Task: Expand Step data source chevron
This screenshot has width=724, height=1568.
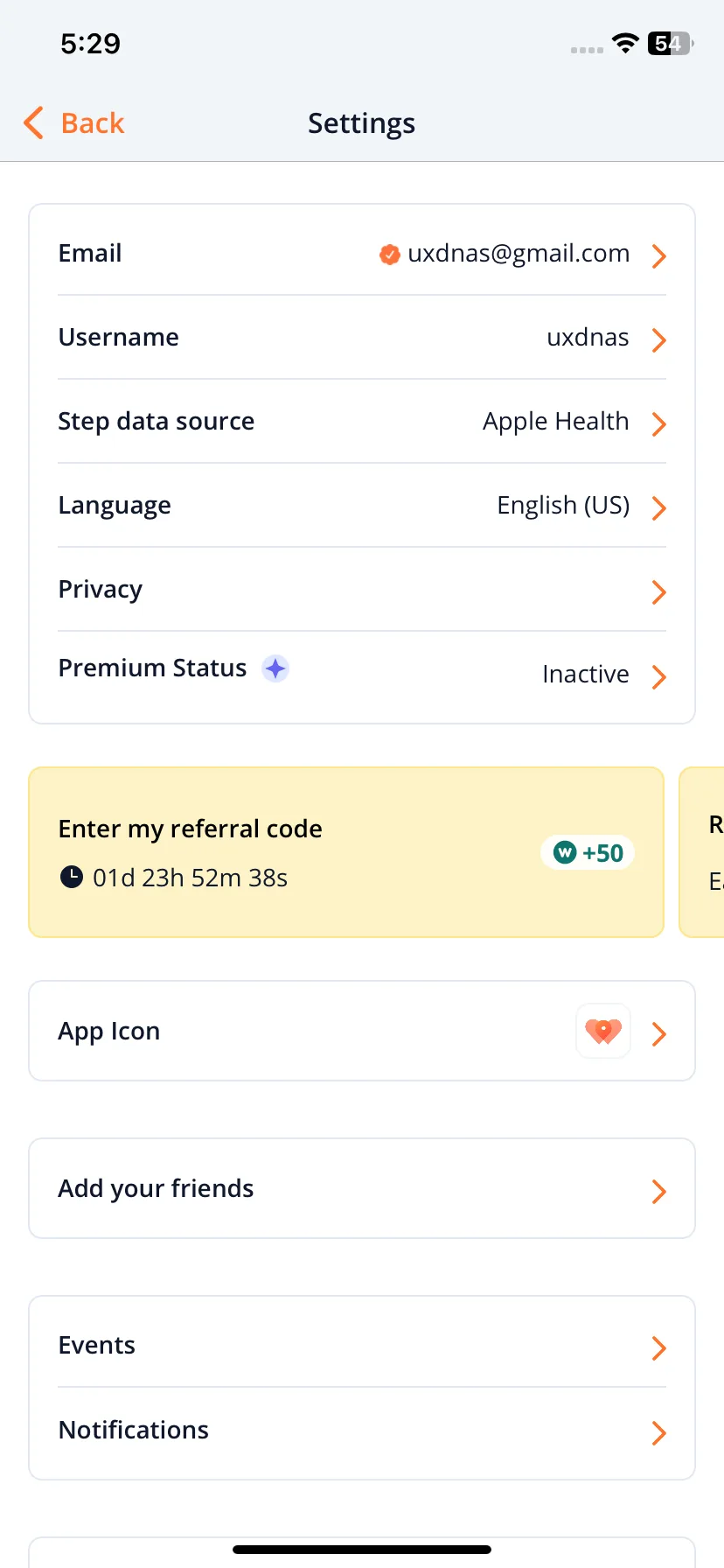Action: [x=659, y=423]
